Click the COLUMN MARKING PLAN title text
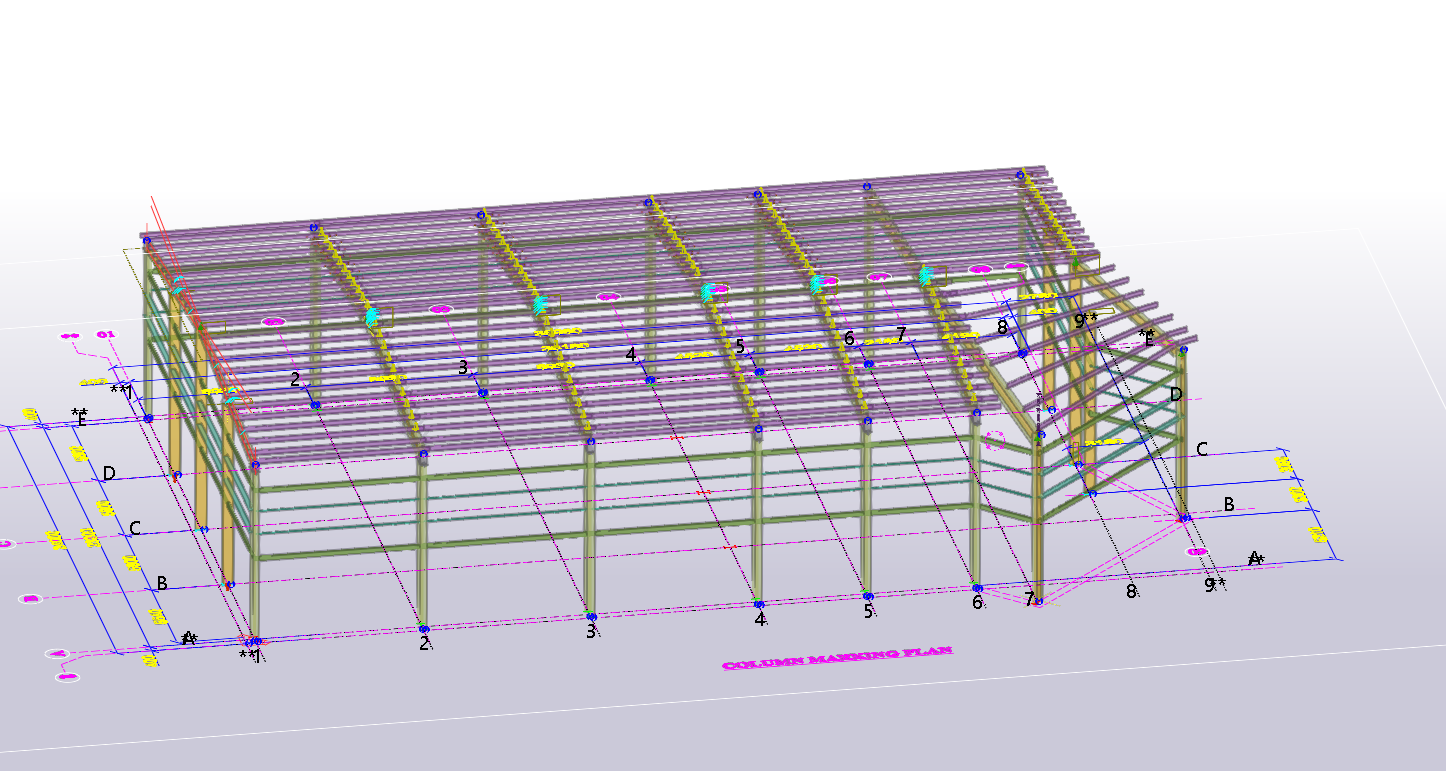 pos(837,658)
